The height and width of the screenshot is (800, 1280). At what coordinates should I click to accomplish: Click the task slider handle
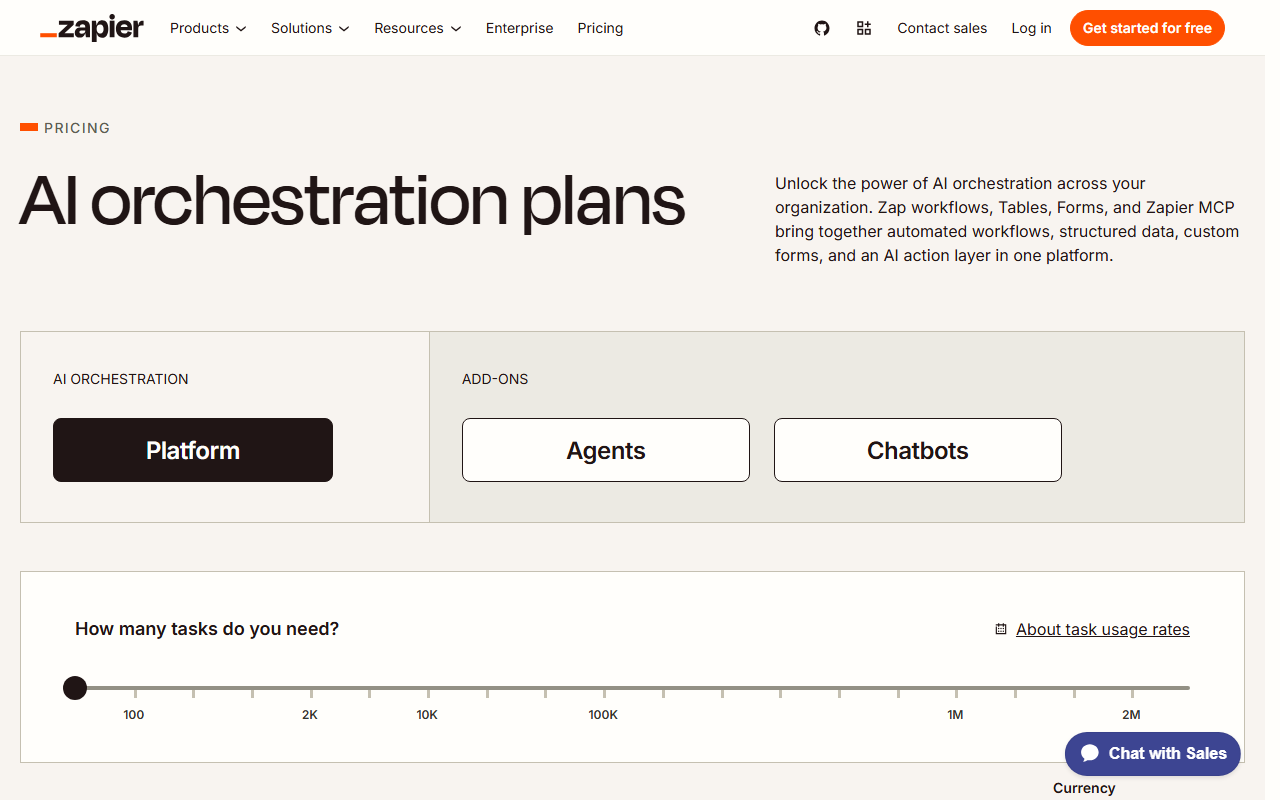tap(75, 688)
